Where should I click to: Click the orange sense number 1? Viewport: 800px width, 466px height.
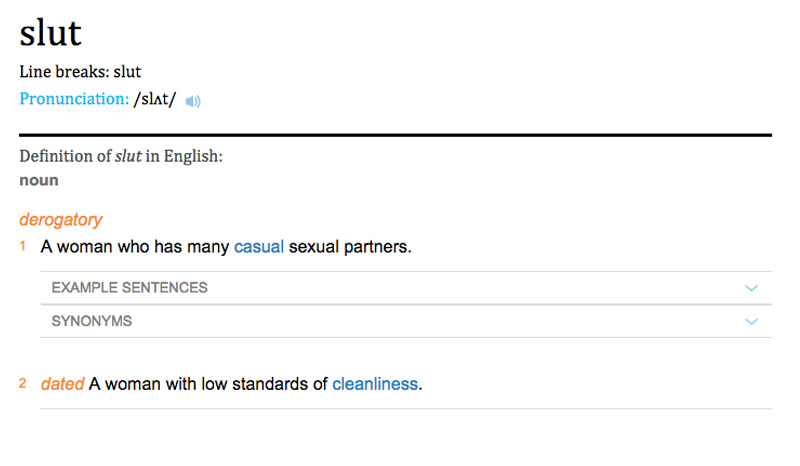click(23, 246)
